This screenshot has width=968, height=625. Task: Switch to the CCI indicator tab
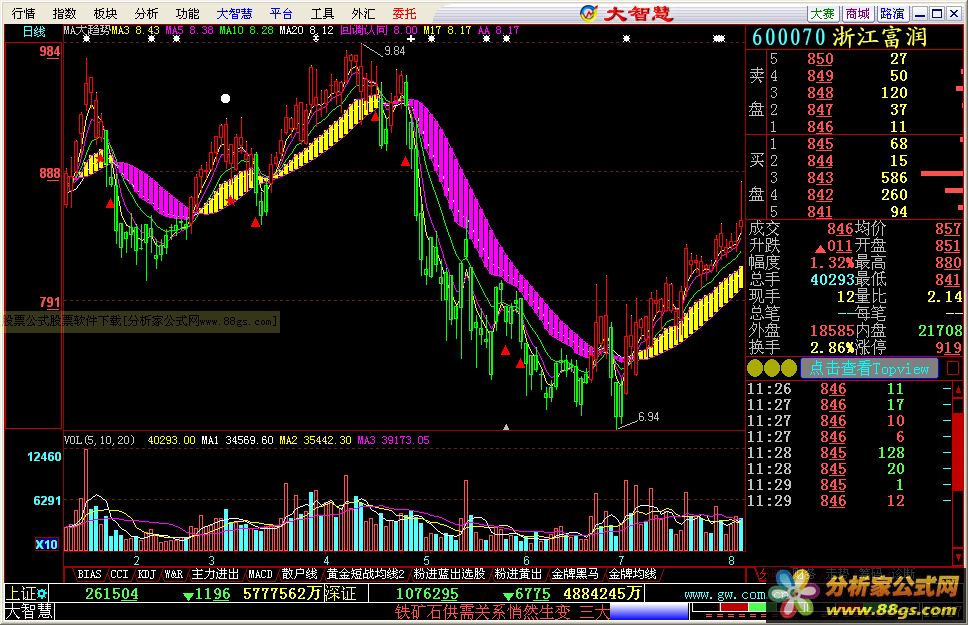(x=119, y=574)
